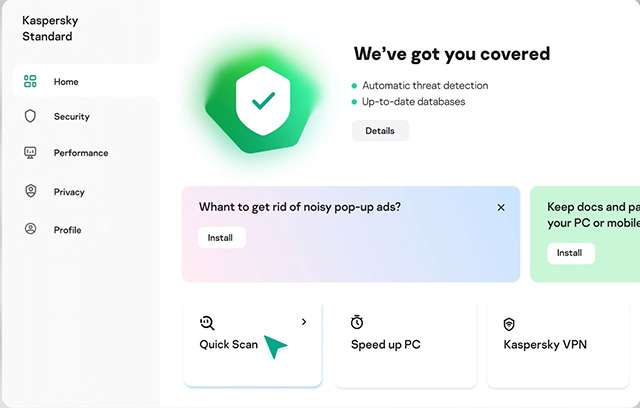Click Install on the green docs card
Screen dimensions: 640x408
point(570,253)
